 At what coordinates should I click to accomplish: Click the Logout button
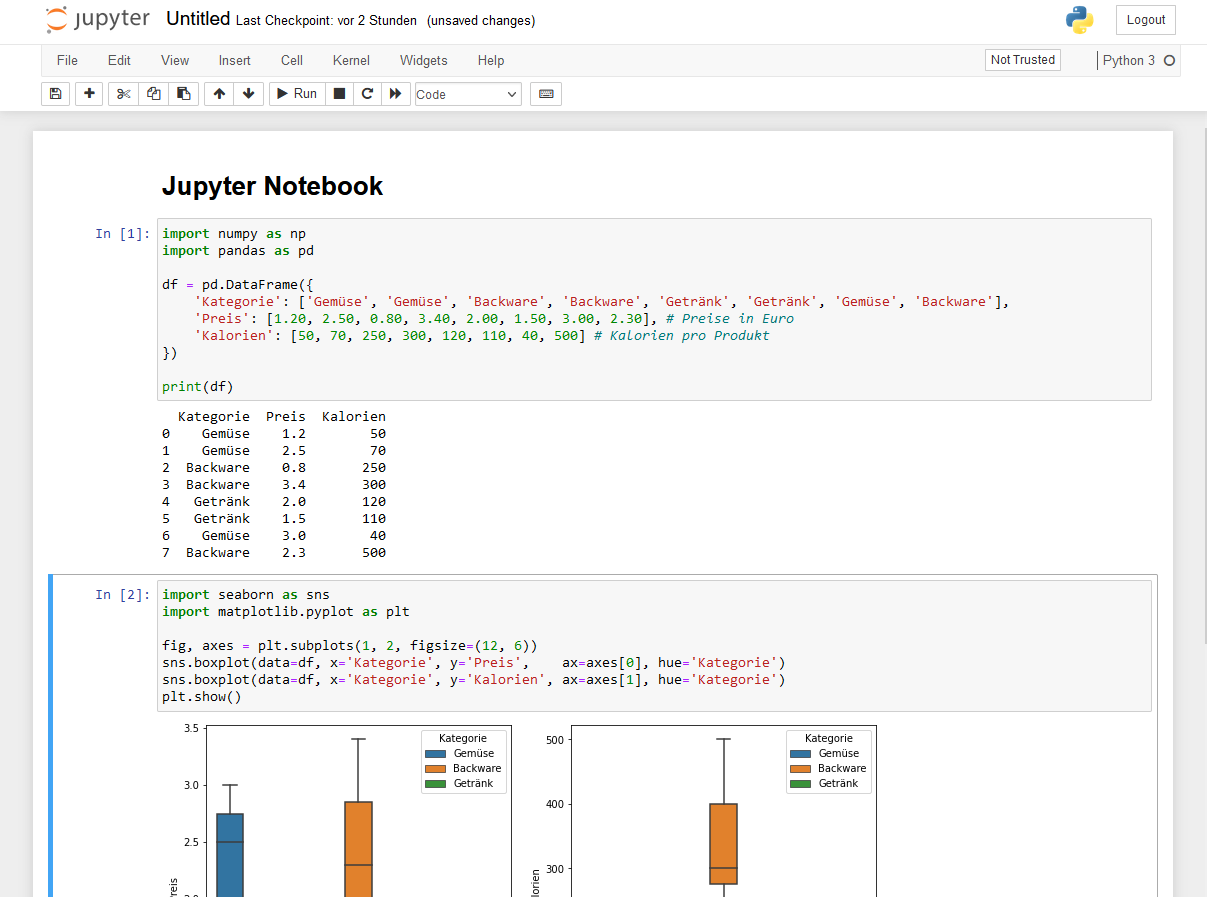point(1145,20)
